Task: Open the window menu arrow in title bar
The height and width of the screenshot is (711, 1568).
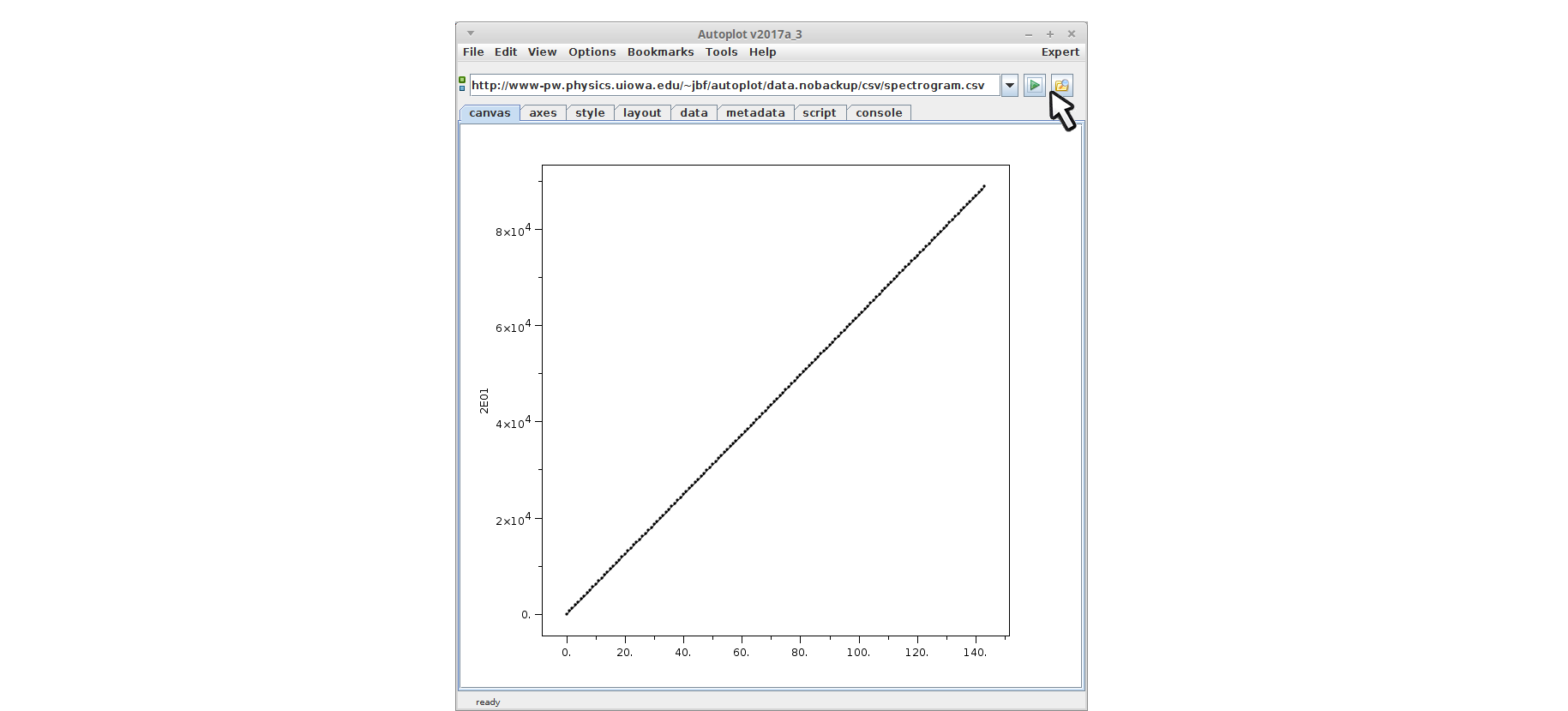Action: (471, 33)
